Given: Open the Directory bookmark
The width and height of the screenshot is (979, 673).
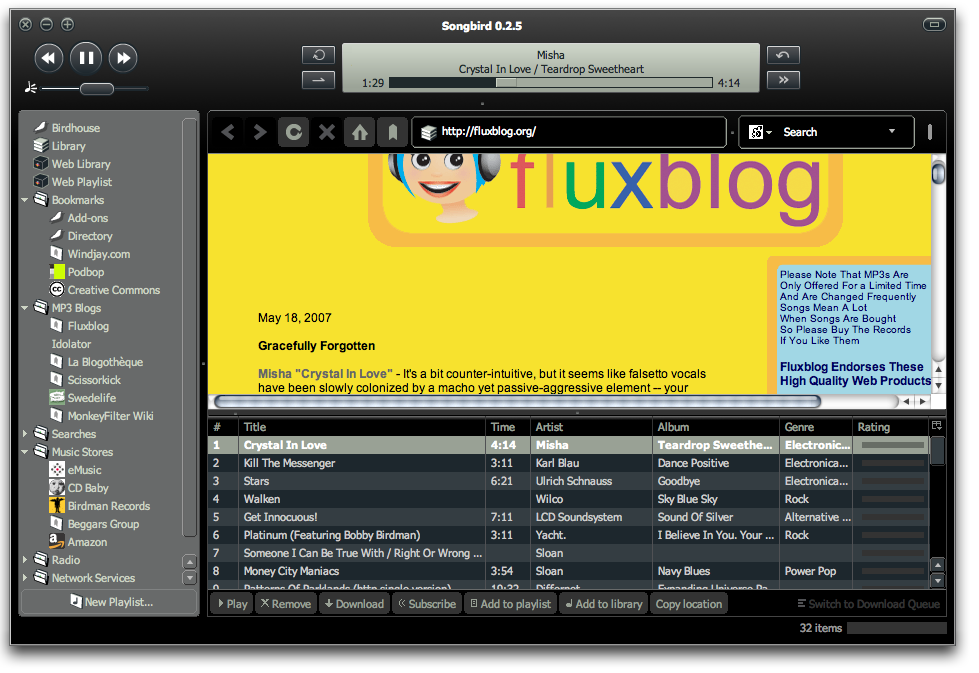Looking at the screenshot, I should pos(90,237).
